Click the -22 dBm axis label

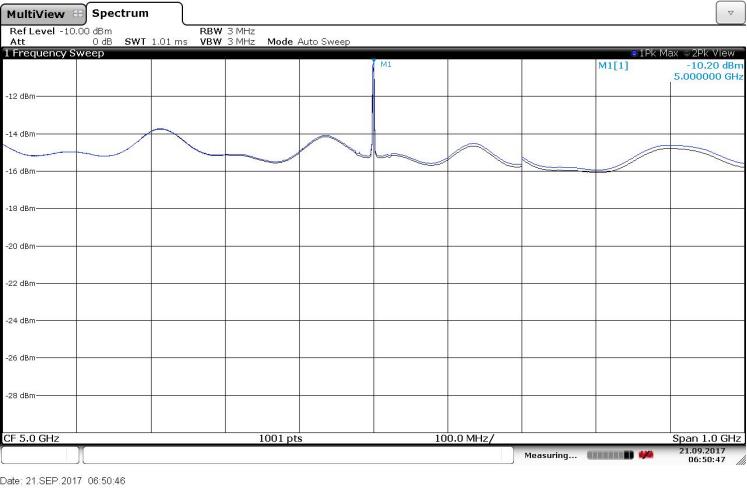[20, 283]
